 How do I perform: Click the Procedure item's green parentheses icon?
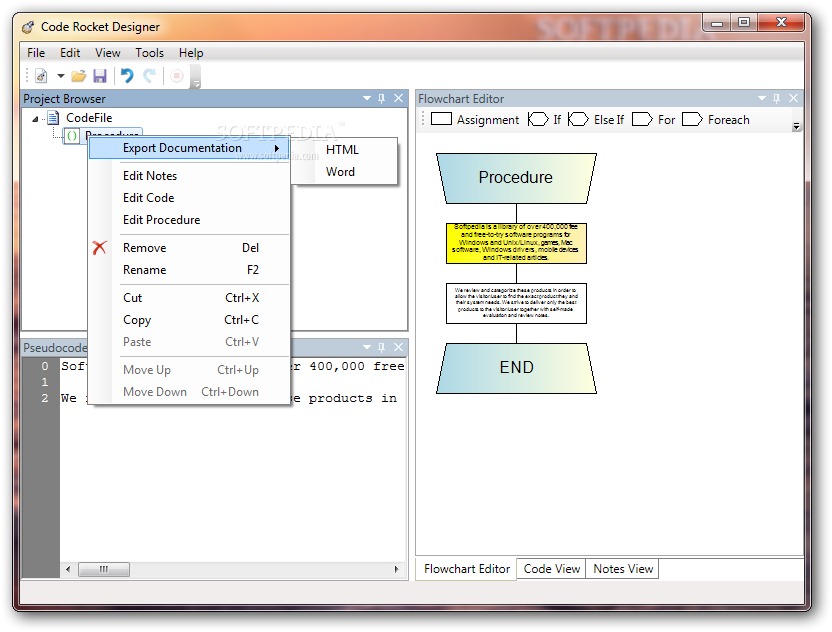72,136
